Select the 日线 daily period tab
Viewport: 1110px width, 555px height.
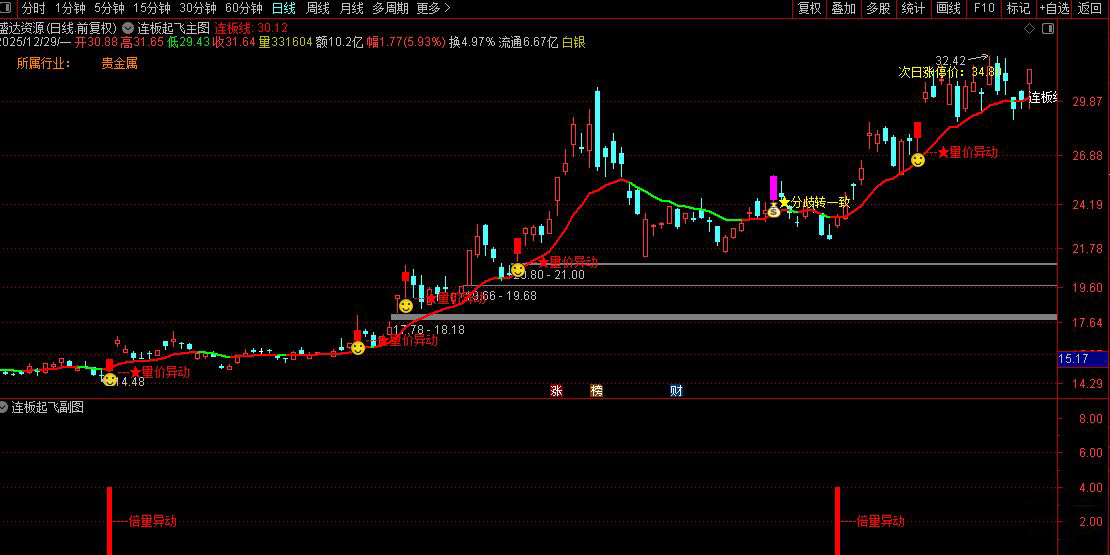(x=284, y=8)
